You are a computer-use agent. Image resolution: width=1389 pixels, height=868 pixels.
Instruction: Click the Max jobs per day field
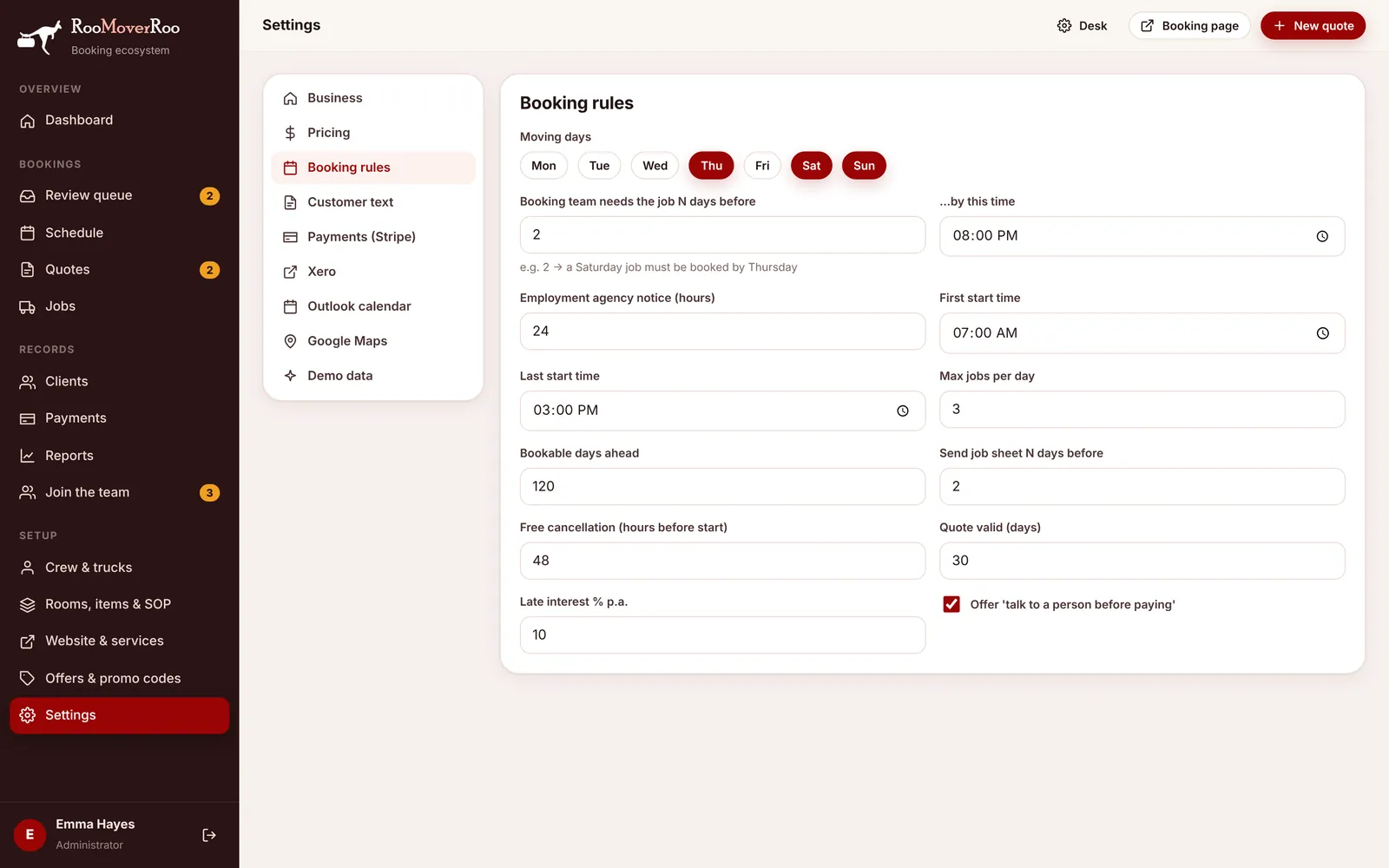(x=1142, y=410)
